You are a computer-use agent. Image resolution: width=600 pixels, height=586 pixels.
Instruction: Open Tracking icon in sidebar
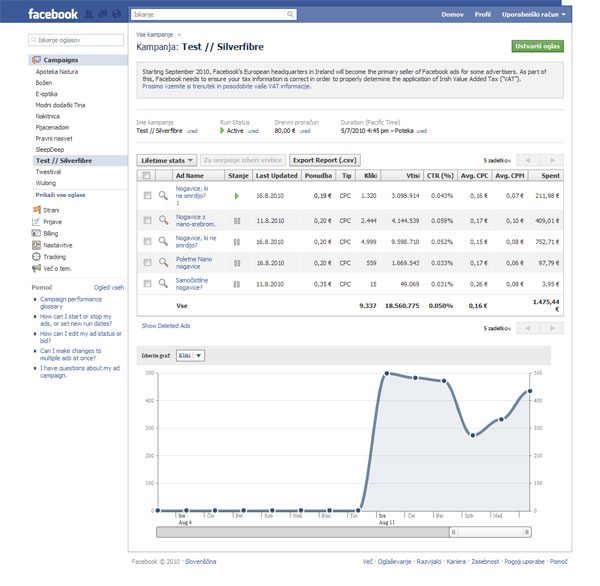click(x=36, y=256)
